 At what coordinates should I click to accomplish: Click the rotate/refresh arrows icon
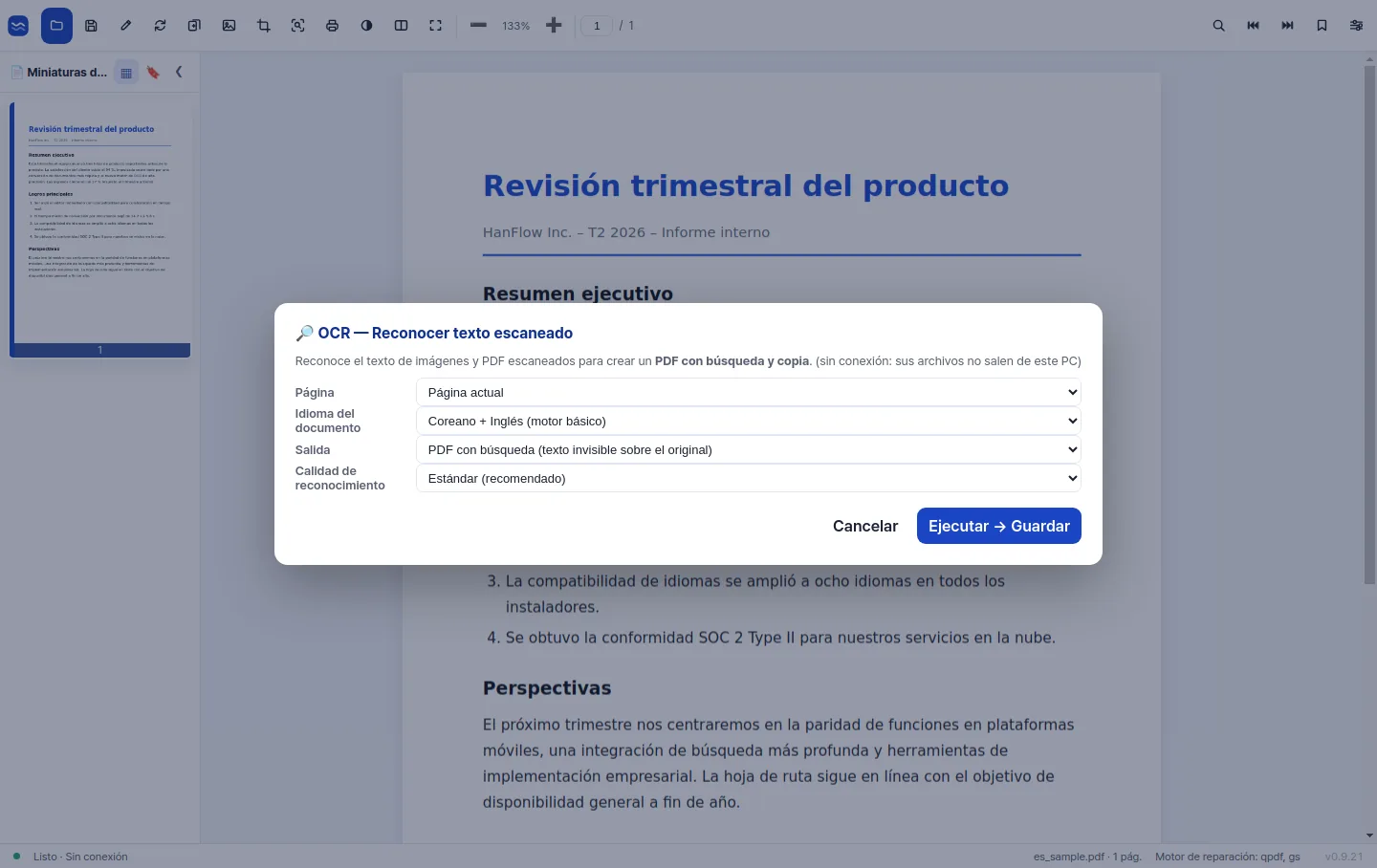(160, 26)
